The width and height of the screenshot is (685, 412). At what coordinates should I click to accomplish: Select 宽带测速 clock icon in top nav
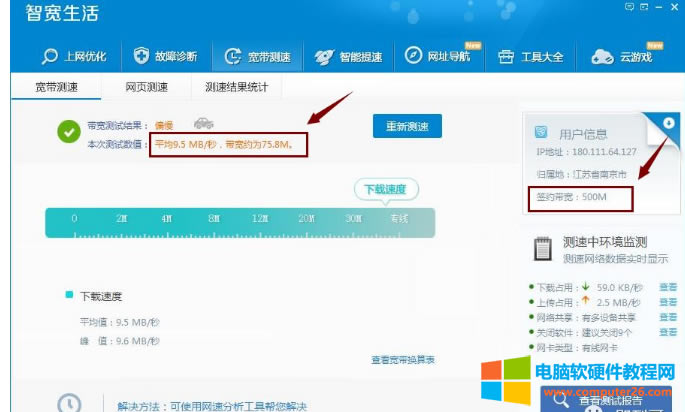click(x=233, y=56)
